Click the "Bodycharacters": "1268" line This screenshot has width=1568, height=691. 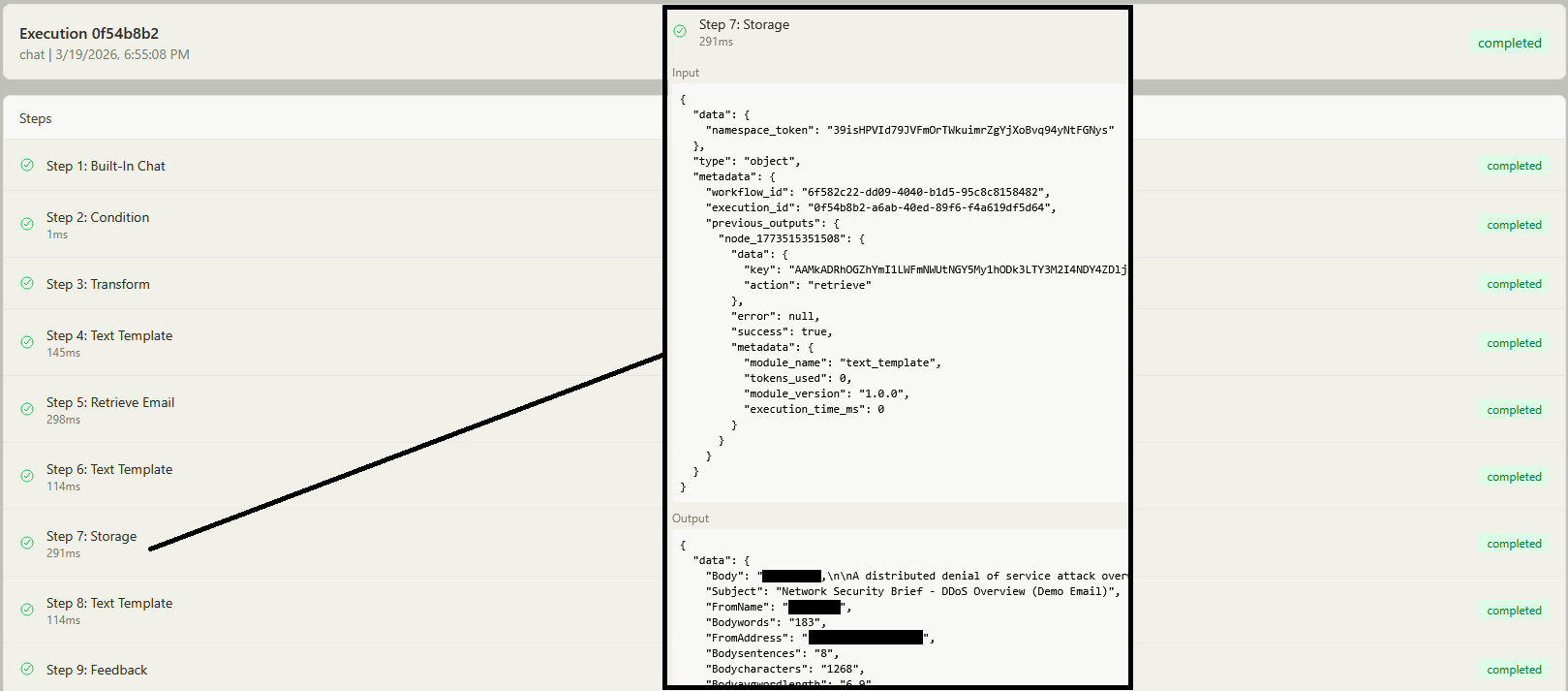784,669
